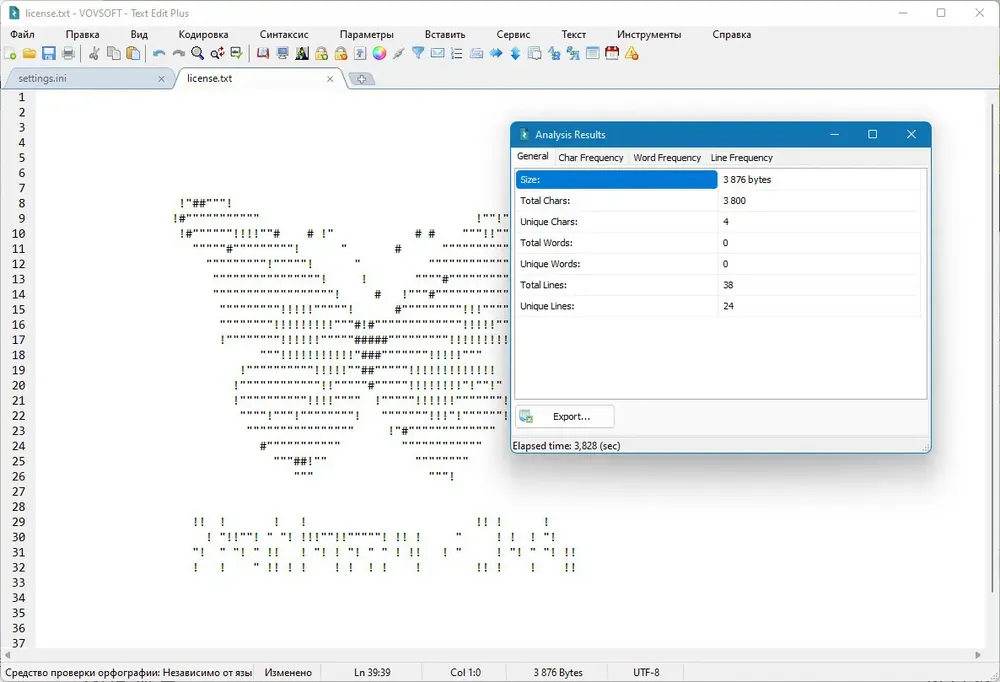
Task: Click the 3 876 Bytes status field
Action: [x=558, y=672]
